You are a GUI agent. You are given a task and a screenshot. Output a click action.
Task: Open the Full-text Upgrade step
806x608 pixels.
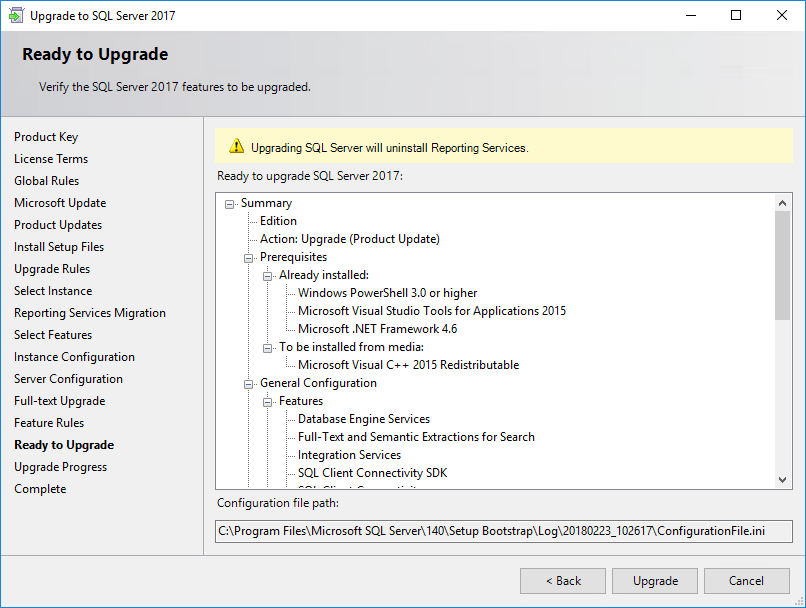tap(60, 401)
